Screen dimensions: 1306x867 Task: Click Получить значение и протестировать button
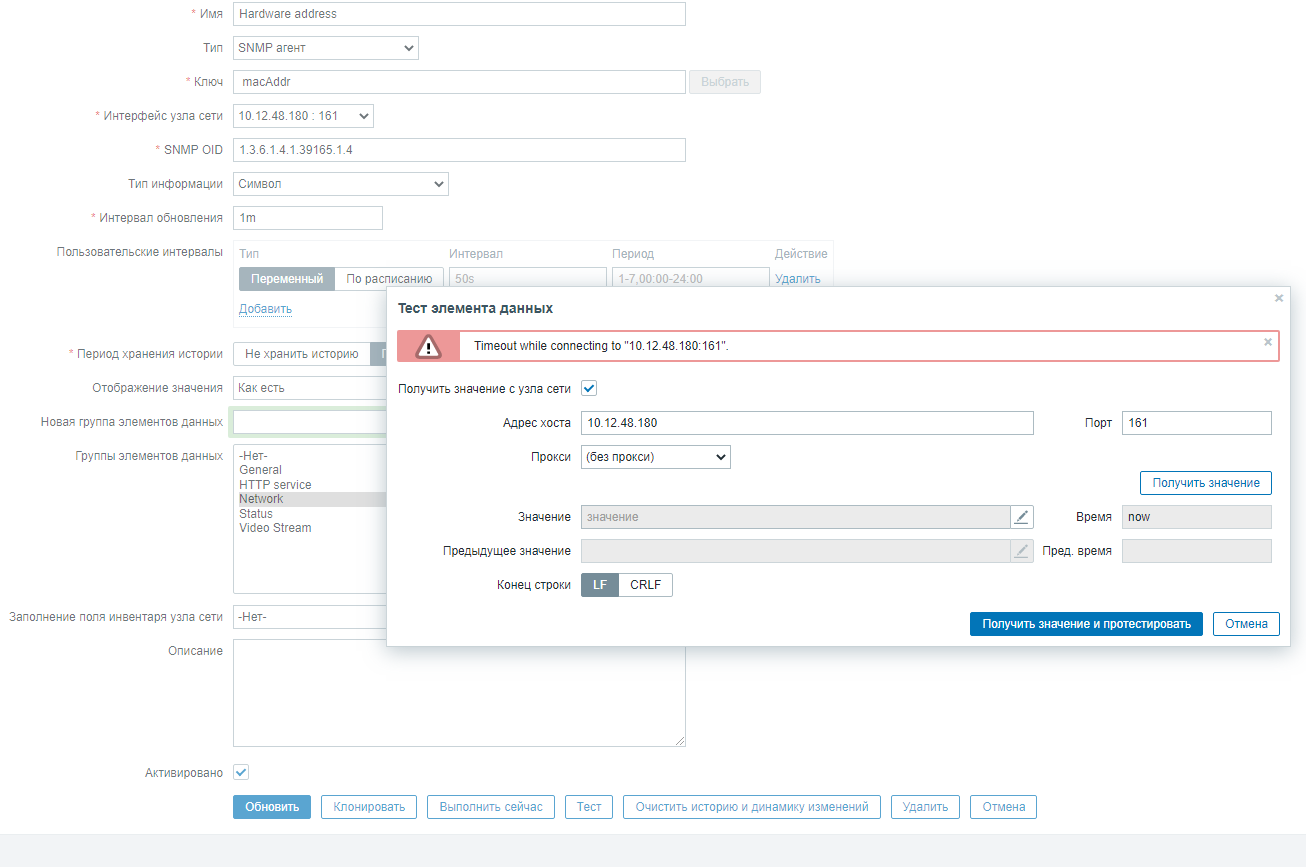point(1086,624)
